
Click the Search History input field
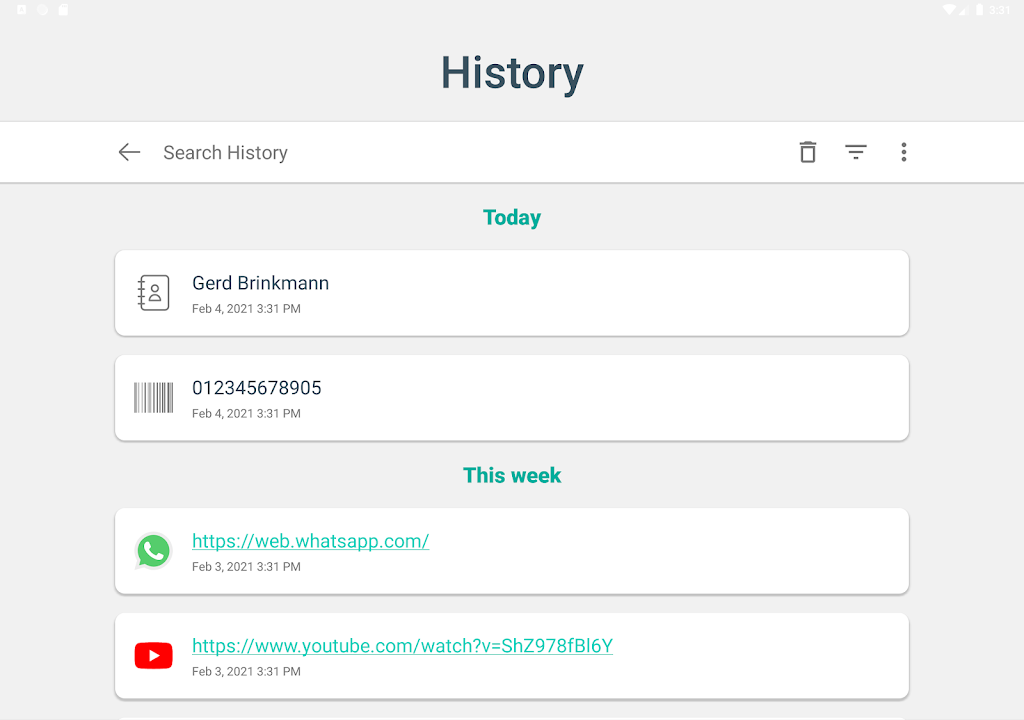coord(225,153)
